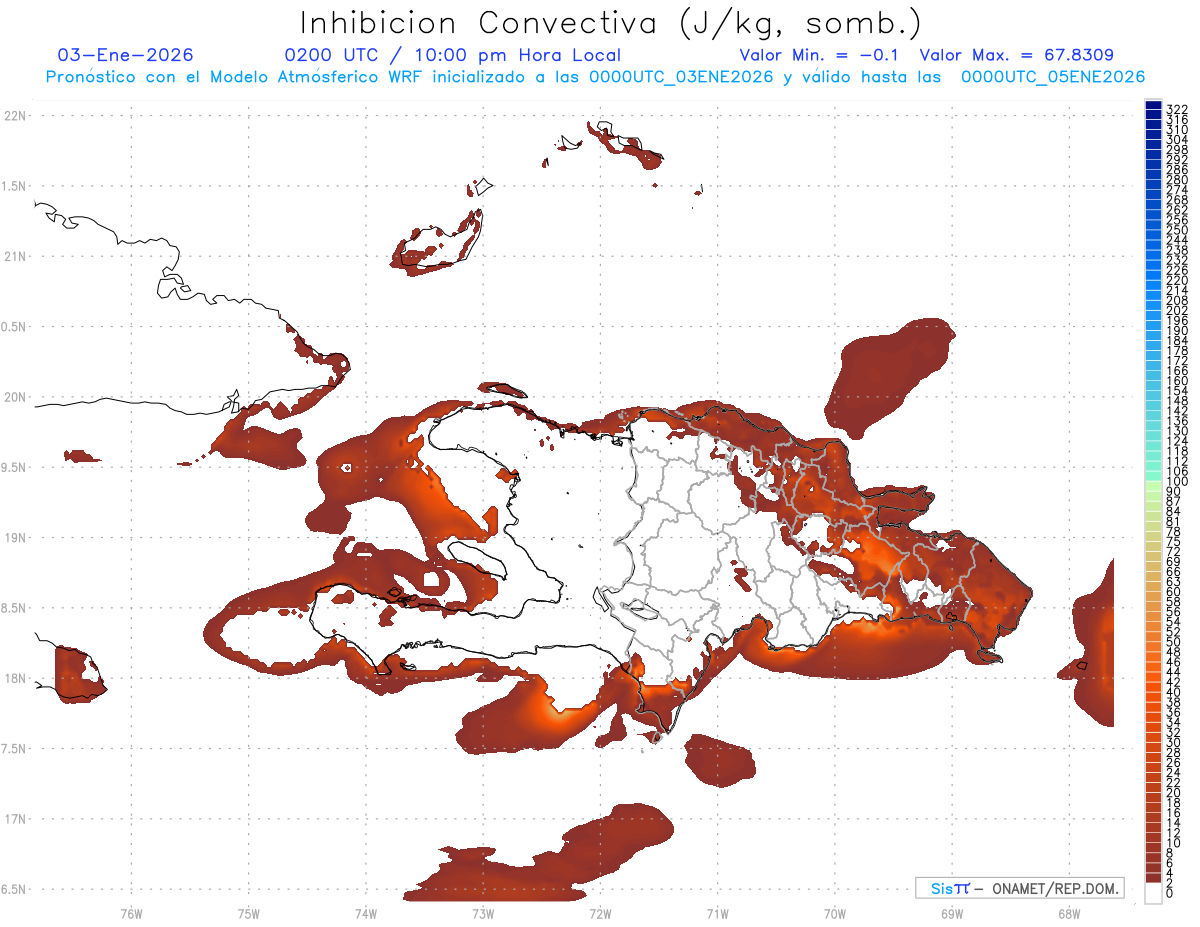This screenshot has height=927, width=1200.
Task: Click the "75W" longitude label
Action: click(x=248, y=913)
